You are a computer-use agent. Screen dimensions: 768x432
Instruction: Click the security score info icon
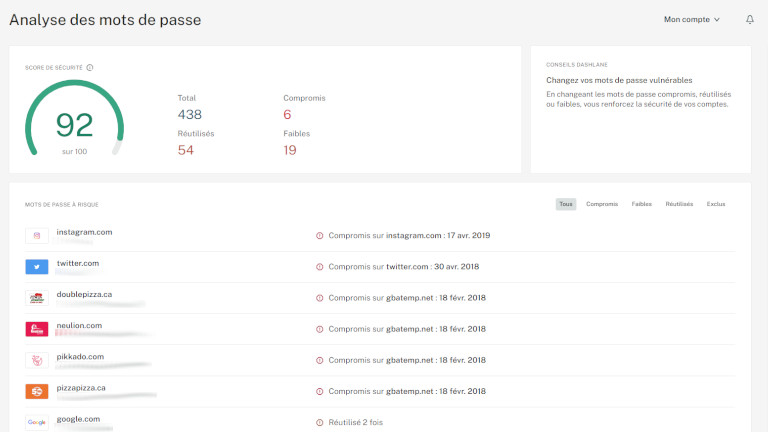90,68
